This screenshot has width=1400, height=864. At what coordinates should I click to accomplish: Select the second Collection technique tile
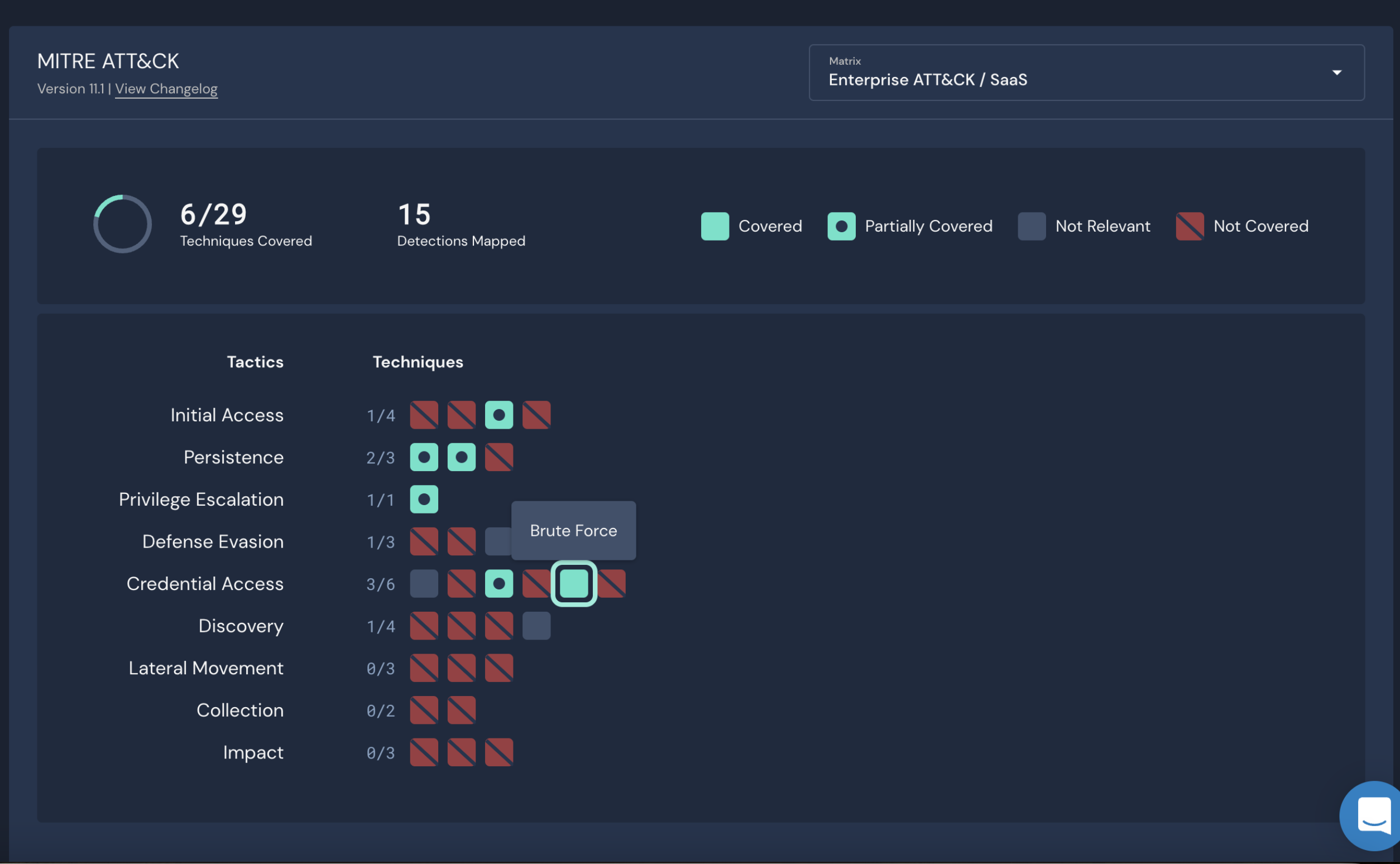point(461,711)
